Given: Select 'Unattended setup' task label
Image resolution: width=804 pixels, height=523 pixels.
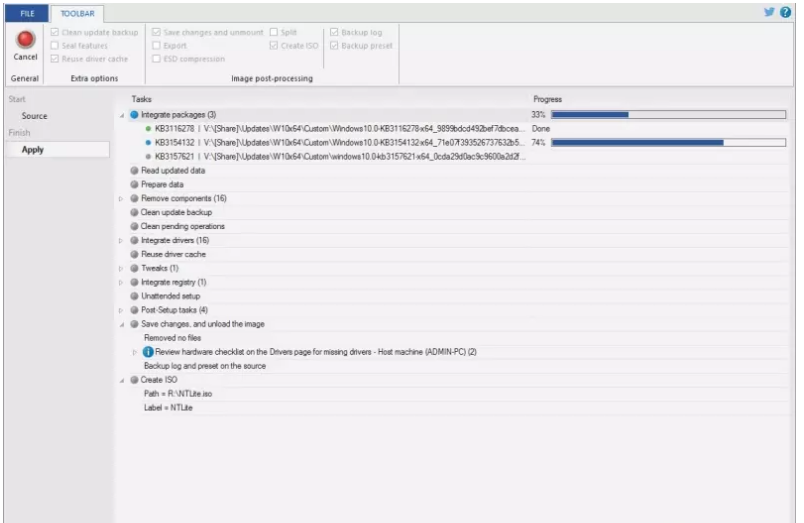Looking at the screenshot, I should (x=170, y=296).
